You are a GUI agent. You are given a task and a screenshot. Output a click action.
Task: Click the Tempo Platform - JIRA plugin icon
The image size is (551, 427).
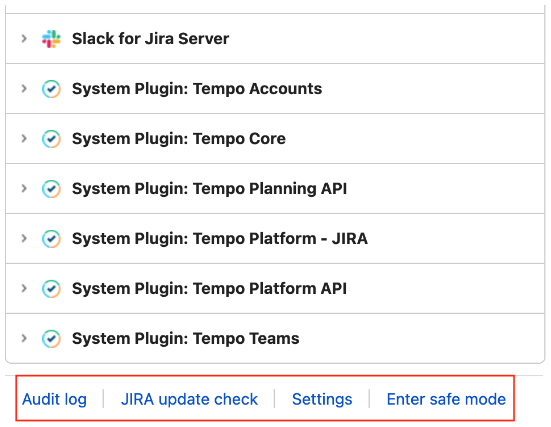coord(51,239)
